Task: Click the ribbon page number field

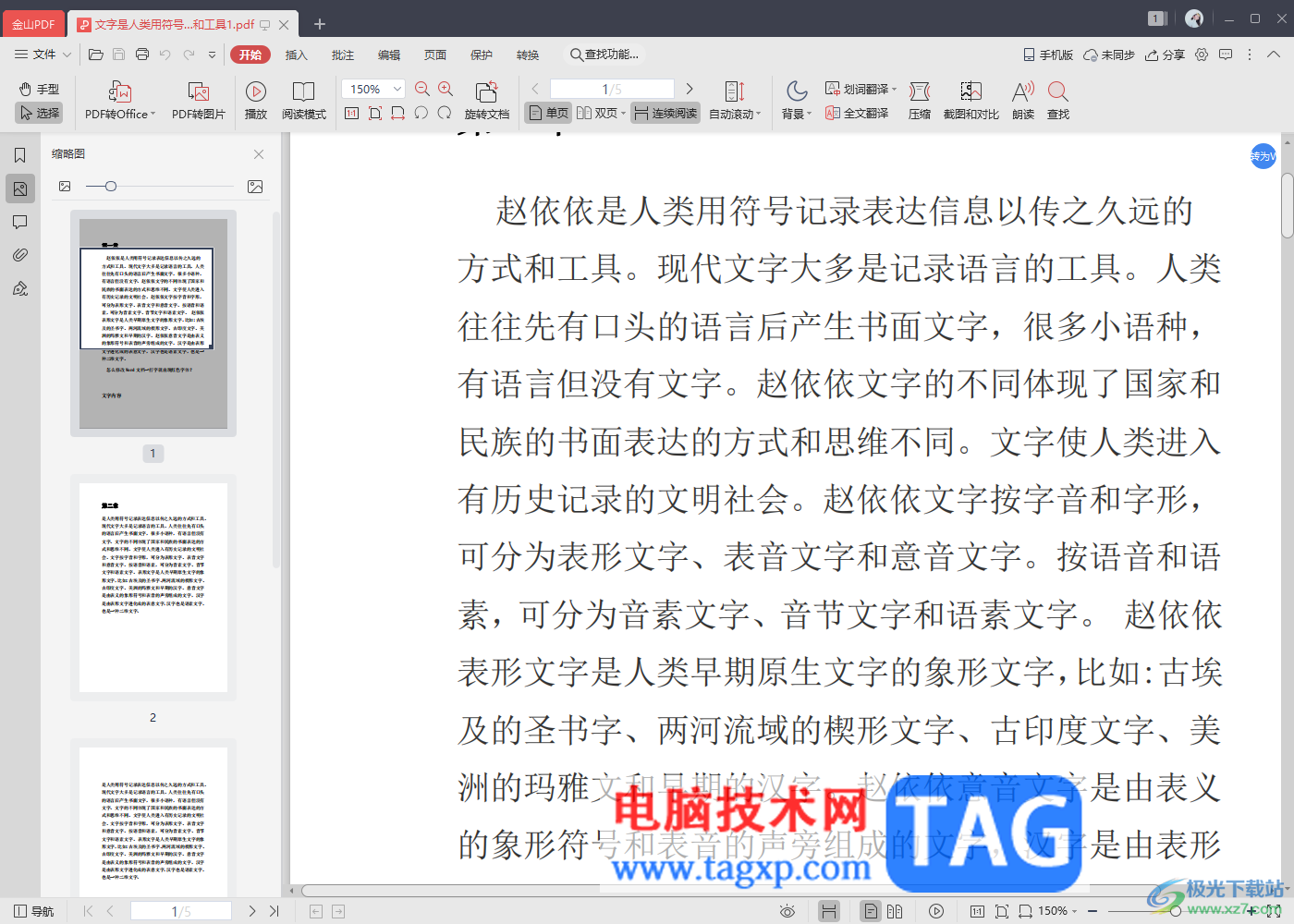Action: tap(612, 89)
